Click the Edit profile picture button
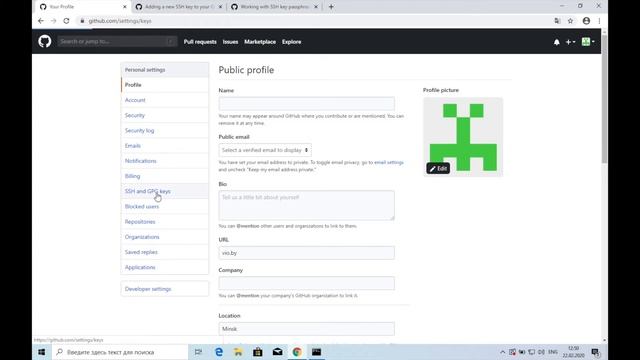Screen dimensions: 640x360 coord(438,169)
